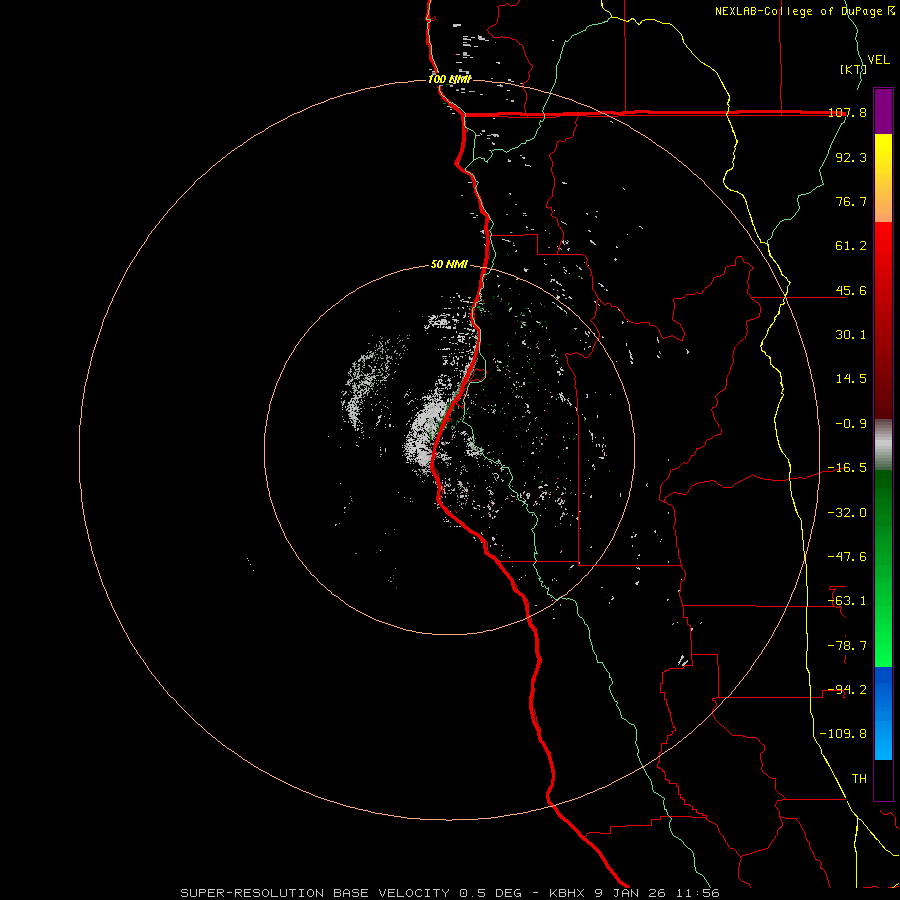Click the -109.8 scale value
This screenshot has height=900, width=900.
click(844, 734)
